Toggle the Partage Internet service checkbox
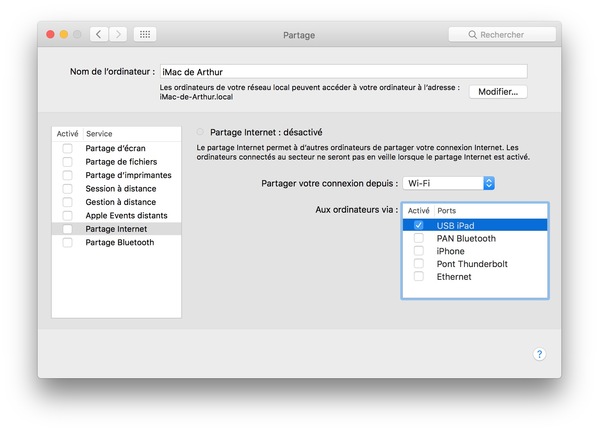This screenshot has width=599, height=432. (67, 229)
